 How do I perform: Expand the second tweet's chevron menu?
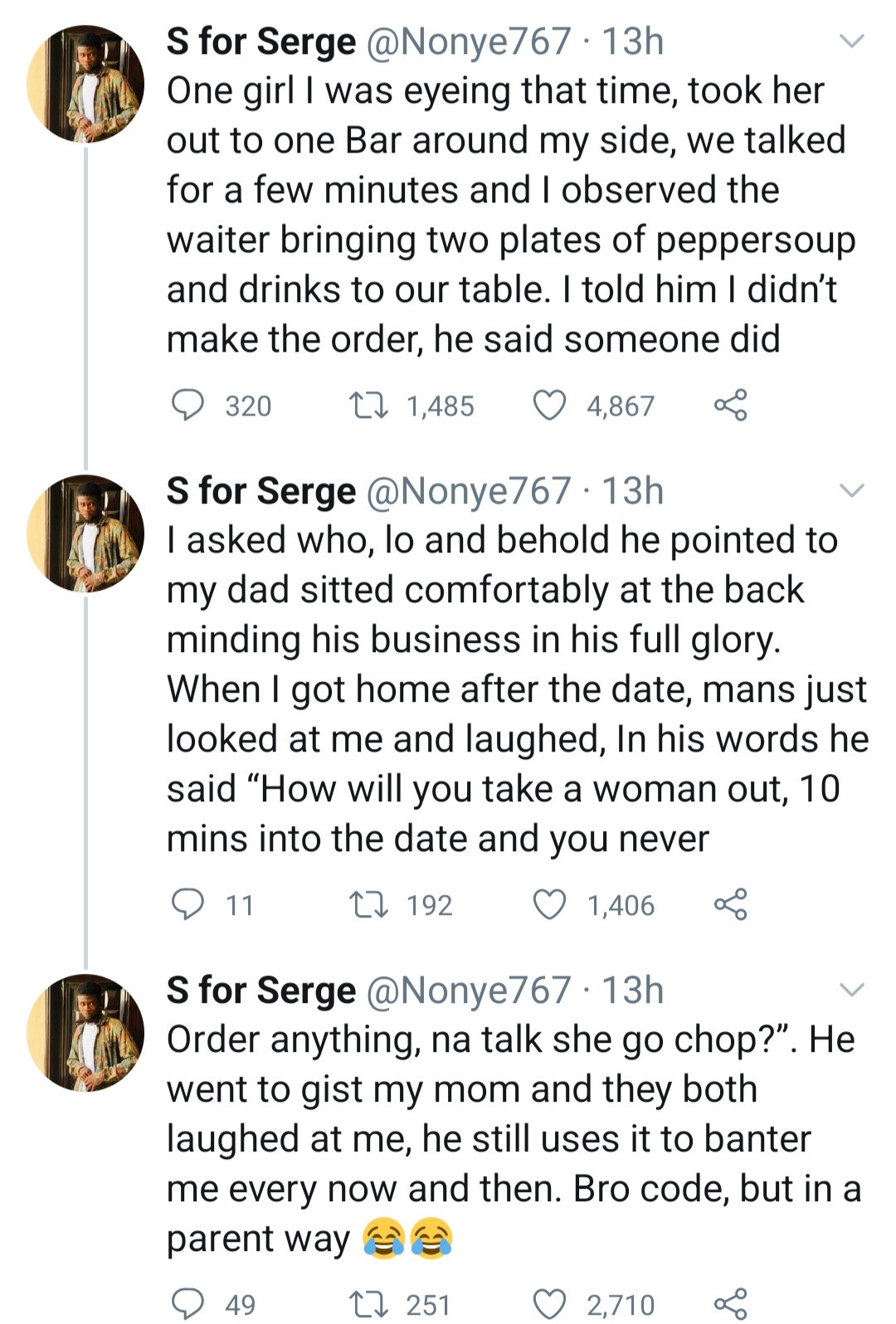pos(852,490)
